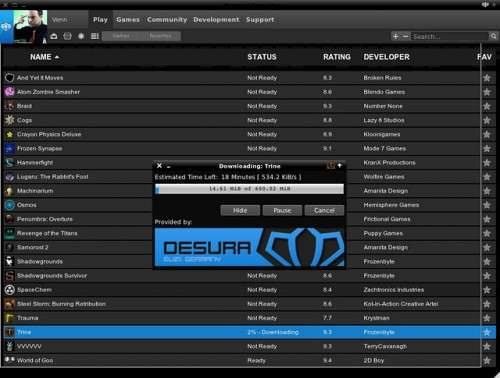This screenshot has width=500, height=378.
Task: Open the Community tab
Action: pos(167,20)
